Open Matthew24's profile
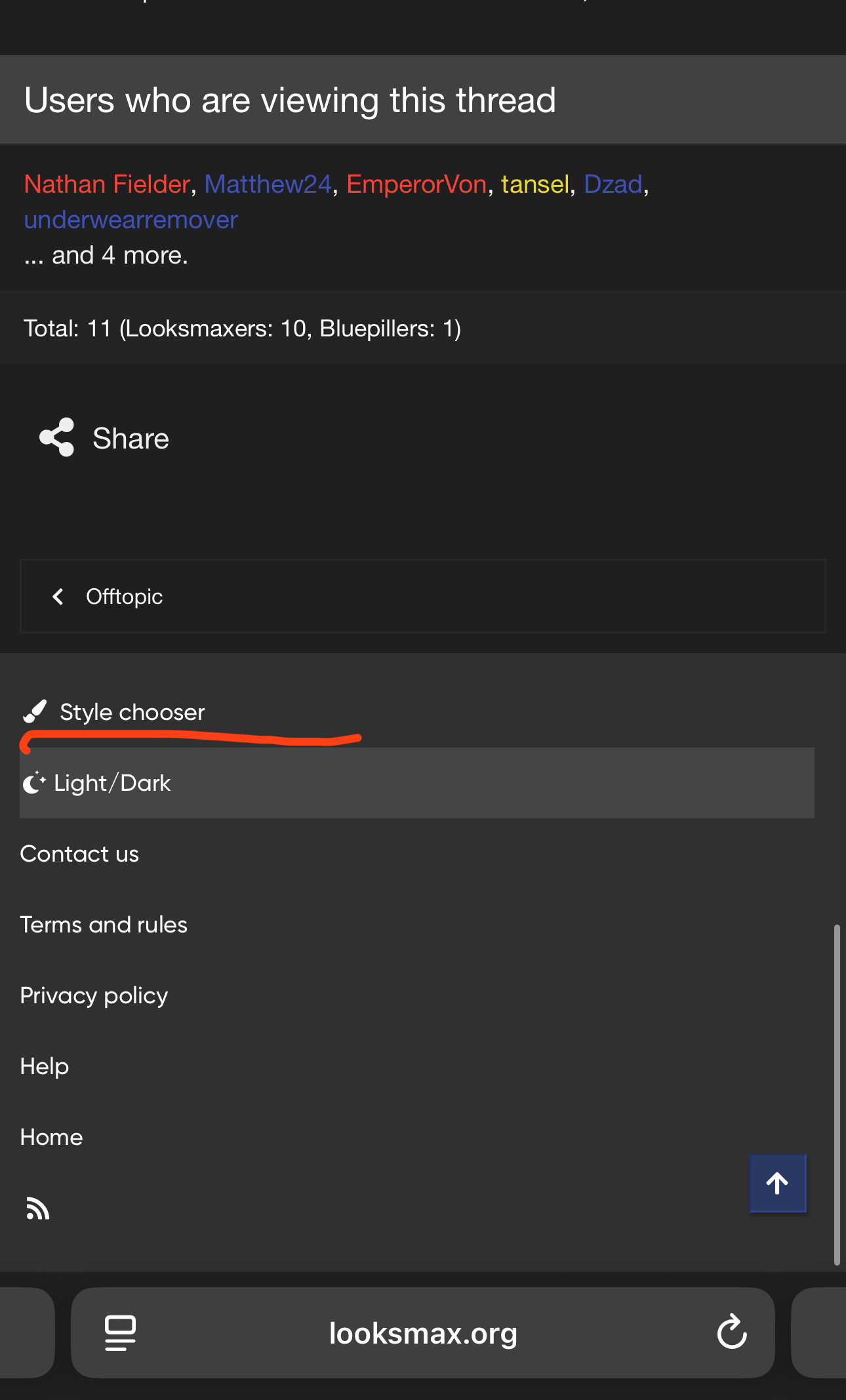 pos(268,184)
